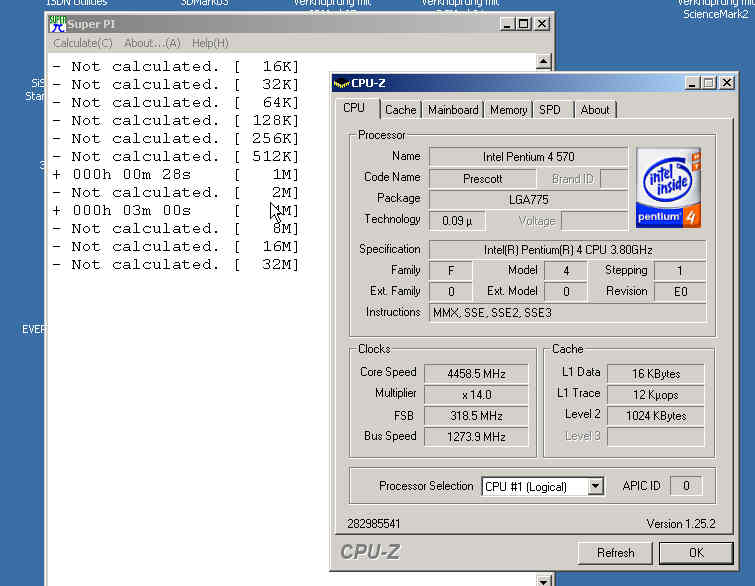Close the Super PI window
This screenshot has width=755, height=586.
coord(542,24)
